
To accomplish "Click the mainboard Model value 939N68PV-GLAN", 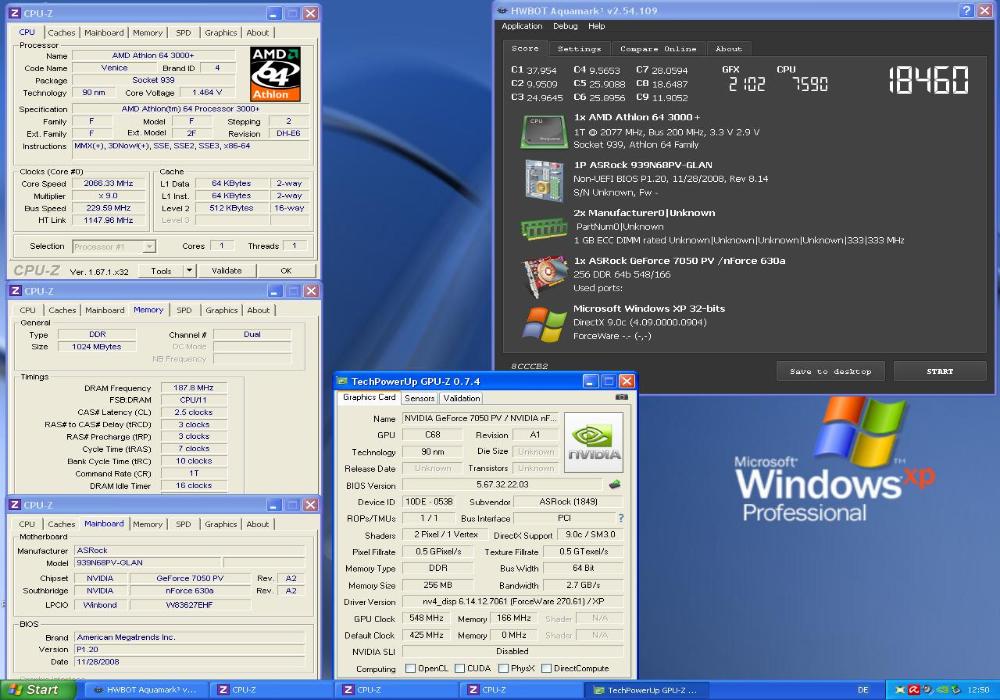I will 147,563.
